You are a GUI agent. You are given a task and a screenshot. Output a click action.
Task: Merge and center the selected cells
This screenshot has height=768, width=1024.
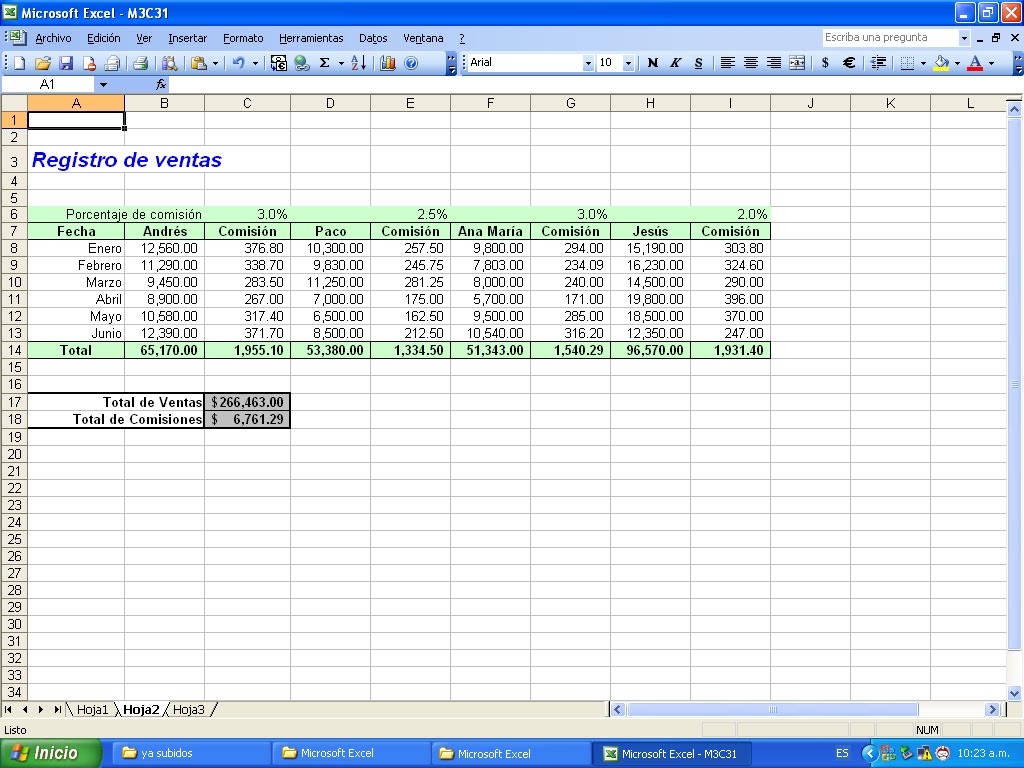(x=795, y=62)
